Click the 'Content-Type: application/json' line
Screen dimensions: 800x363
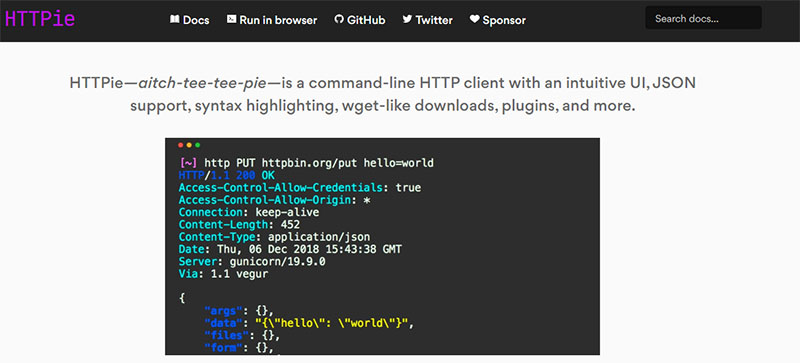pos(274,237)
